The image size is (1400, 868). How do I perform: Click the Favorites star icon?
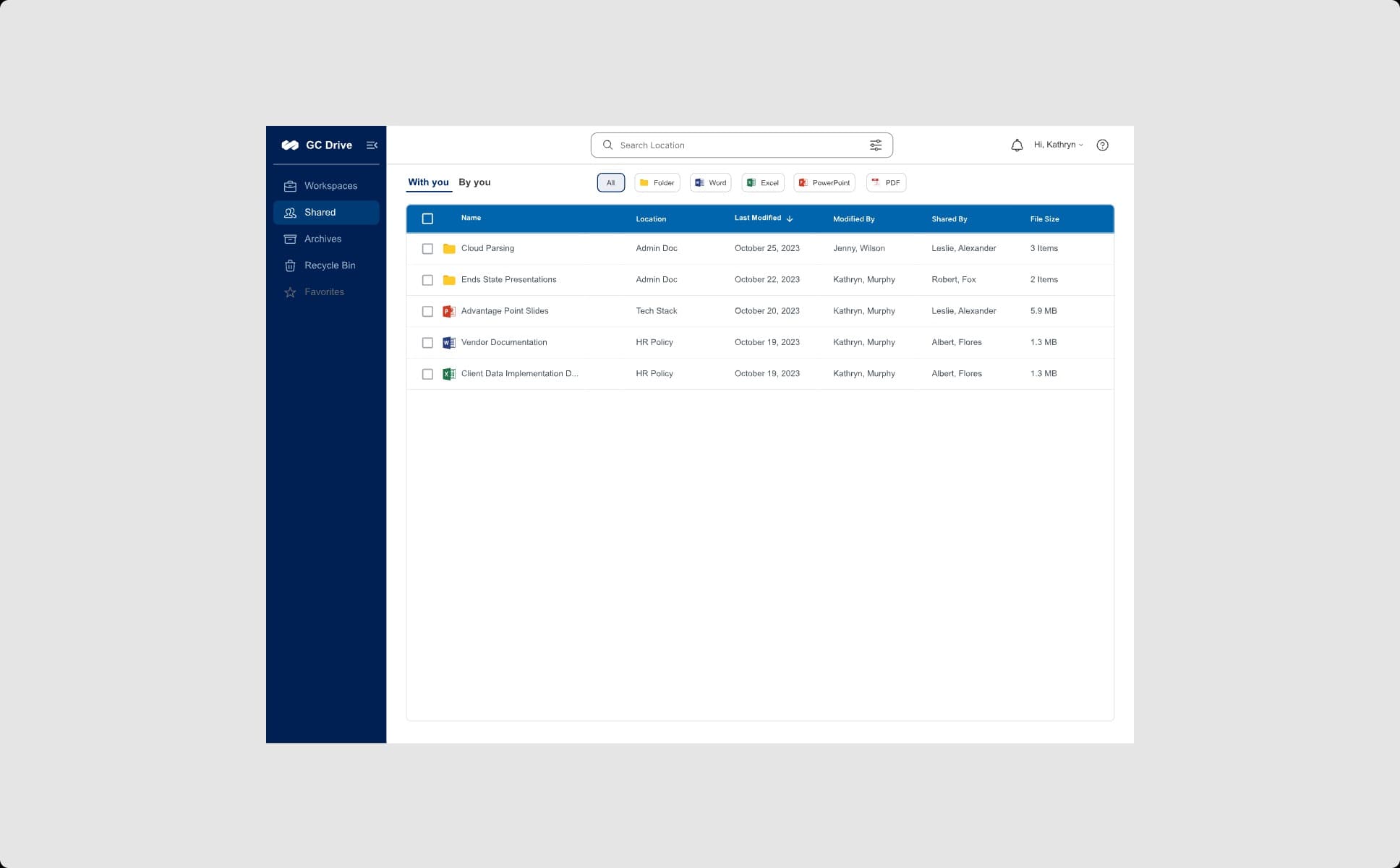290,292
